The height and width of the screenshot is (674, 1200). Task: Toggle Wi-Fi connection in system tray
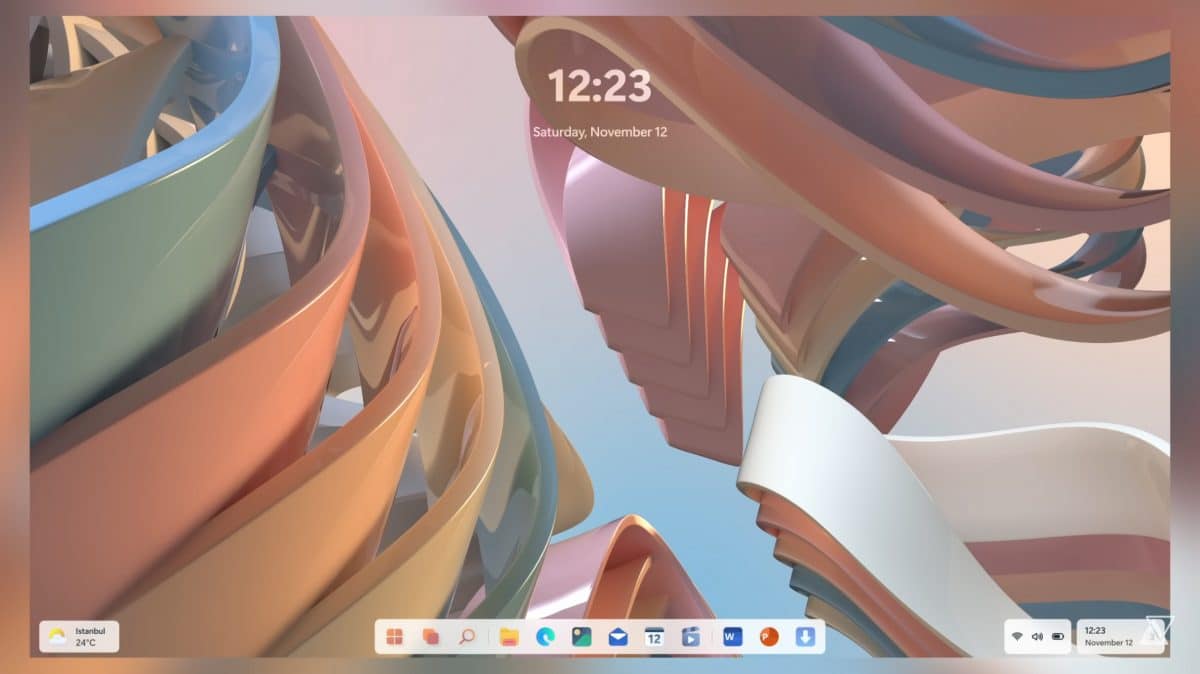(x=1018, y=637)
